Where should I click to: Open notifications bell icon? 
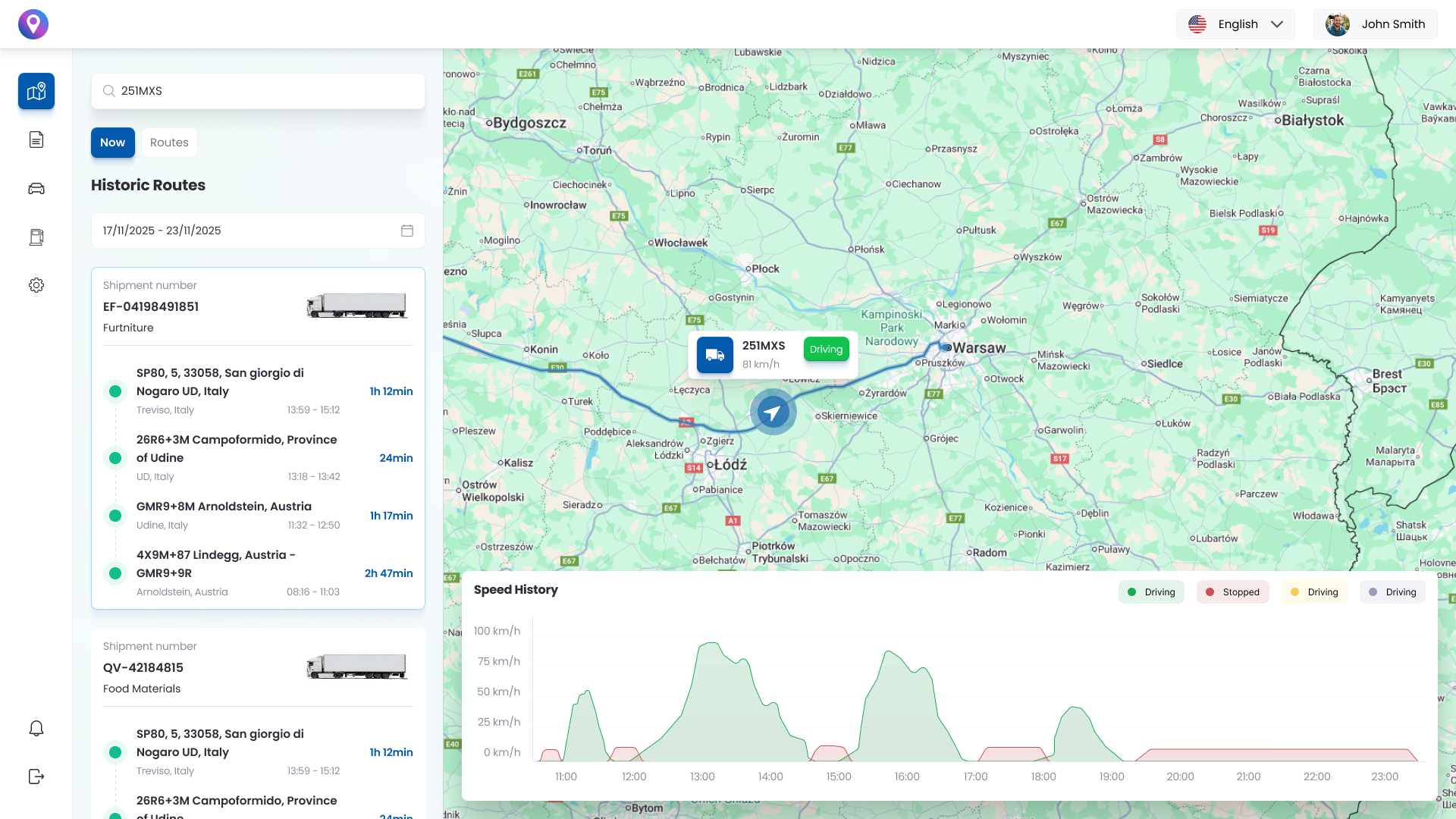click(x=36, y=728)
